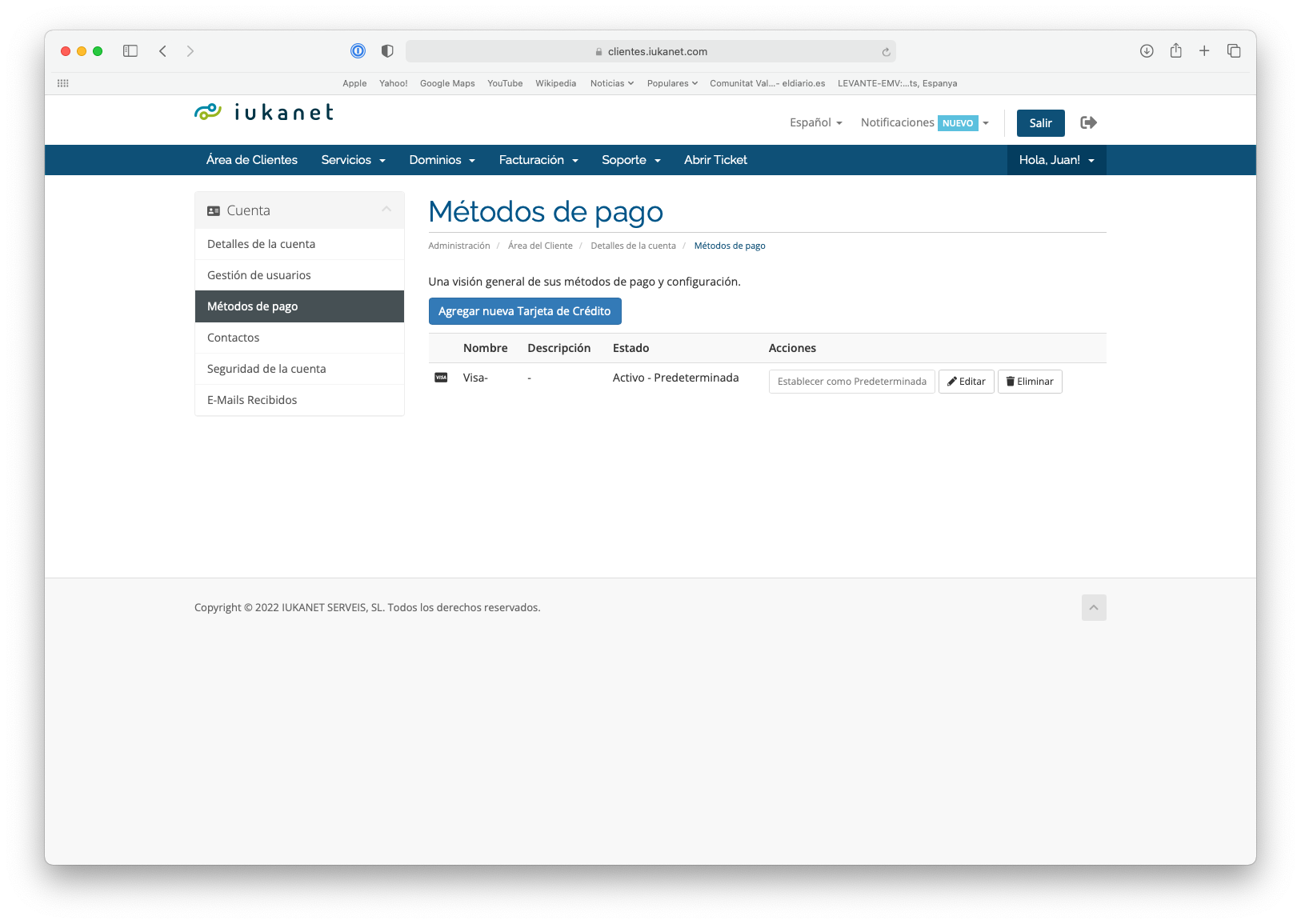Expand the Soporte menu
The height and width of the screenshot is (924, 1301).
[631, 160]
